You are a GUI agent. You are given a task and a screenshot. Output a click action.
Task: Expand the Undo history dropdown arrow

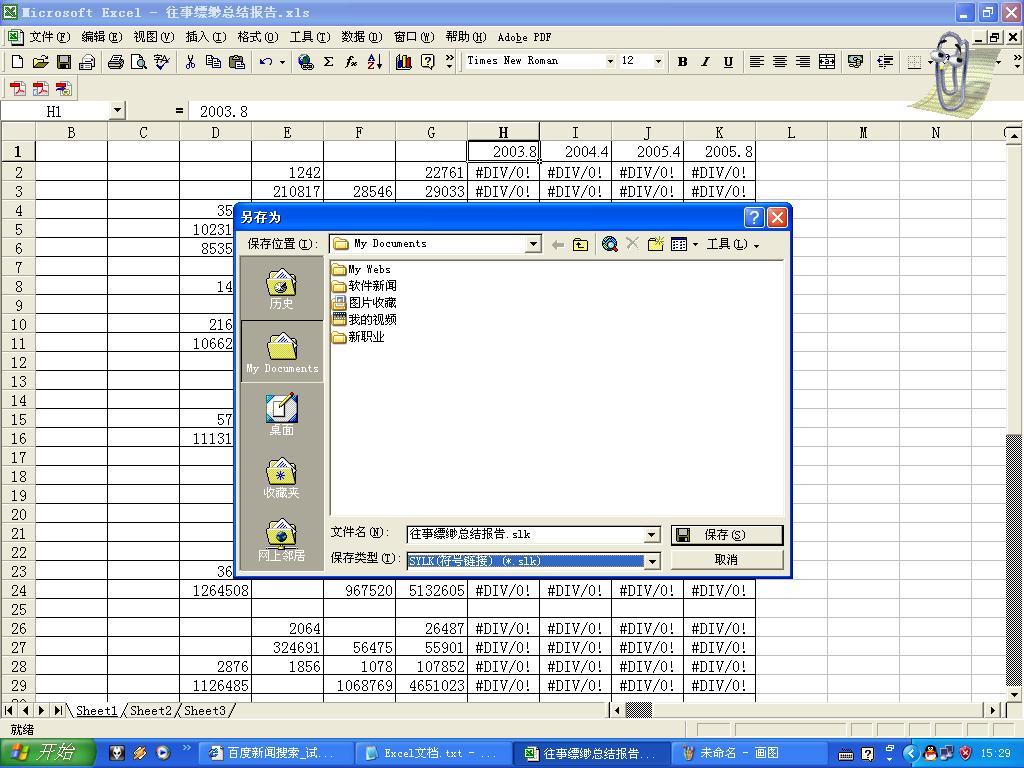tap(282, 61)
